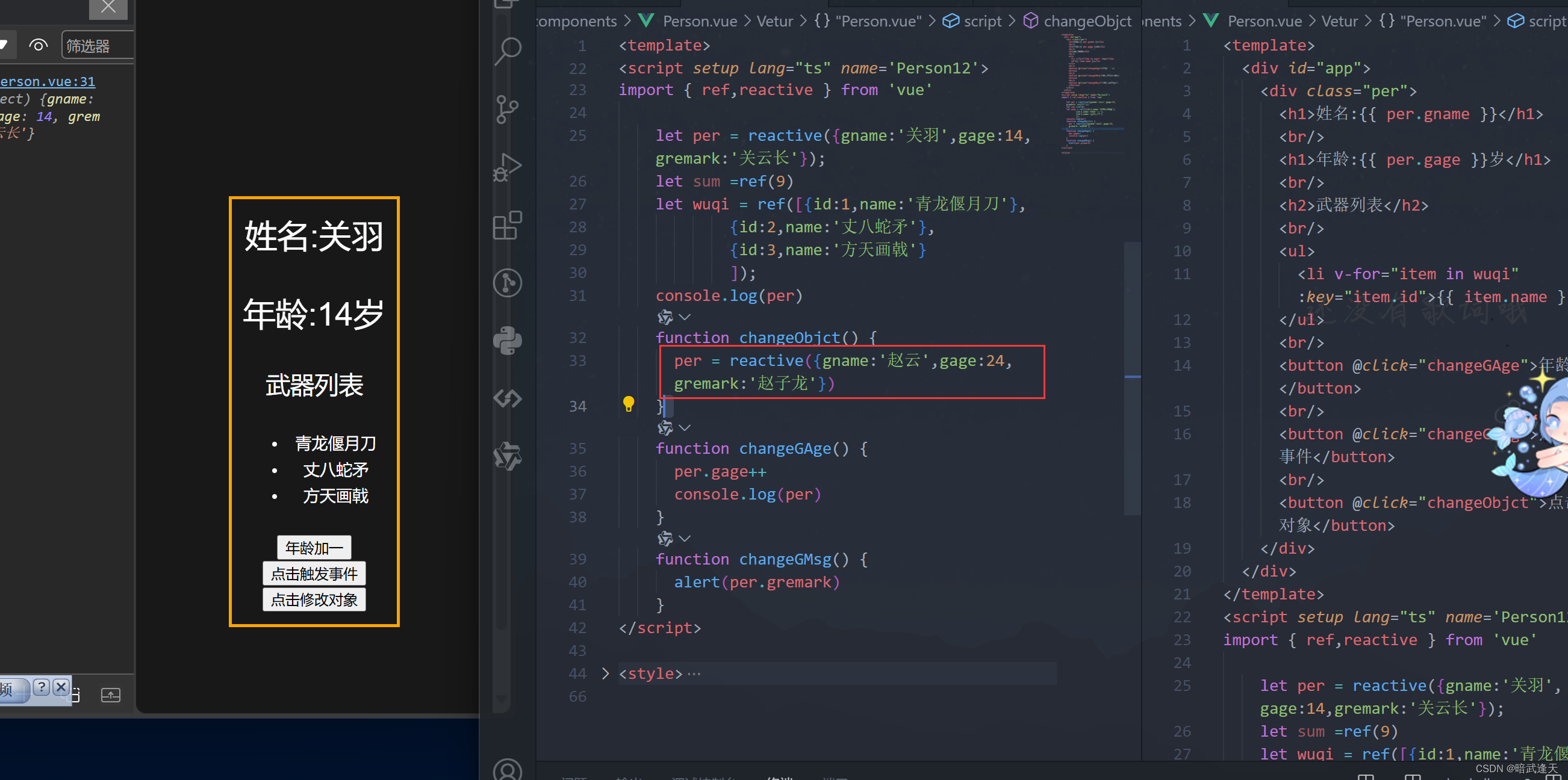This screenshot has width=1568, height=780.
Task: Select script breadcrumb in left editor
Action: (983, 21)
